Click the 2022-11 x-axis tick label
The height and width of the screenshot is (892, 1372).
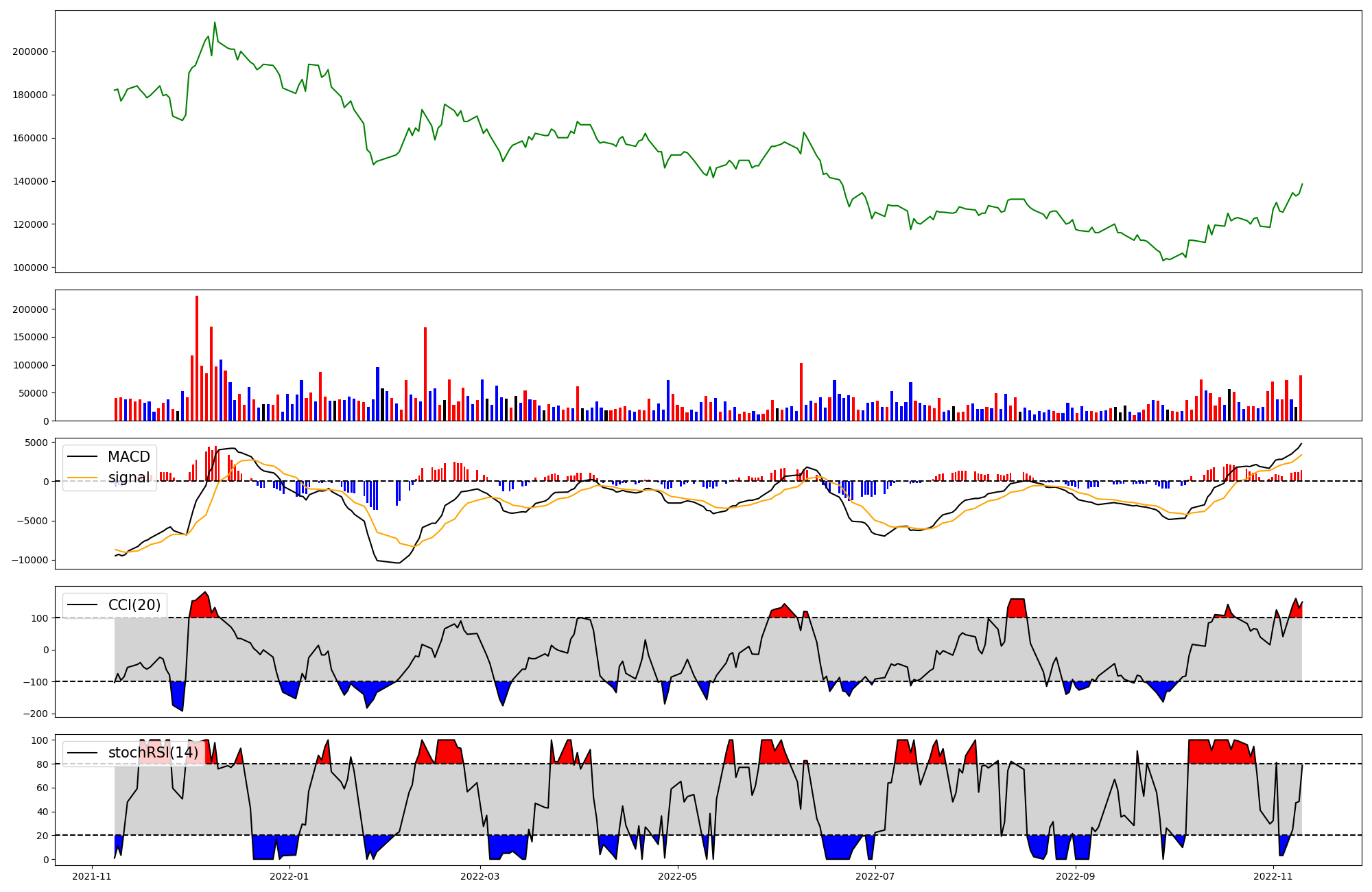point(1273,876)
